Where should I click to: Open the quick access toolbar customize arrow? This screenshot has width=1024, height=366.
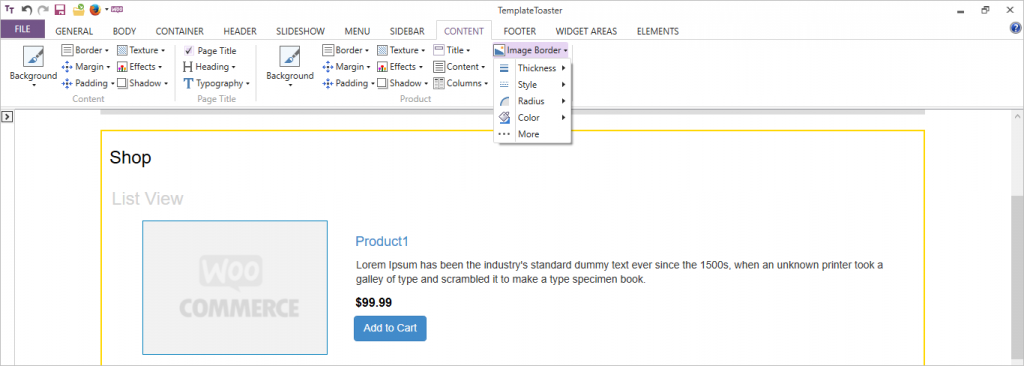tap(106, 10)
